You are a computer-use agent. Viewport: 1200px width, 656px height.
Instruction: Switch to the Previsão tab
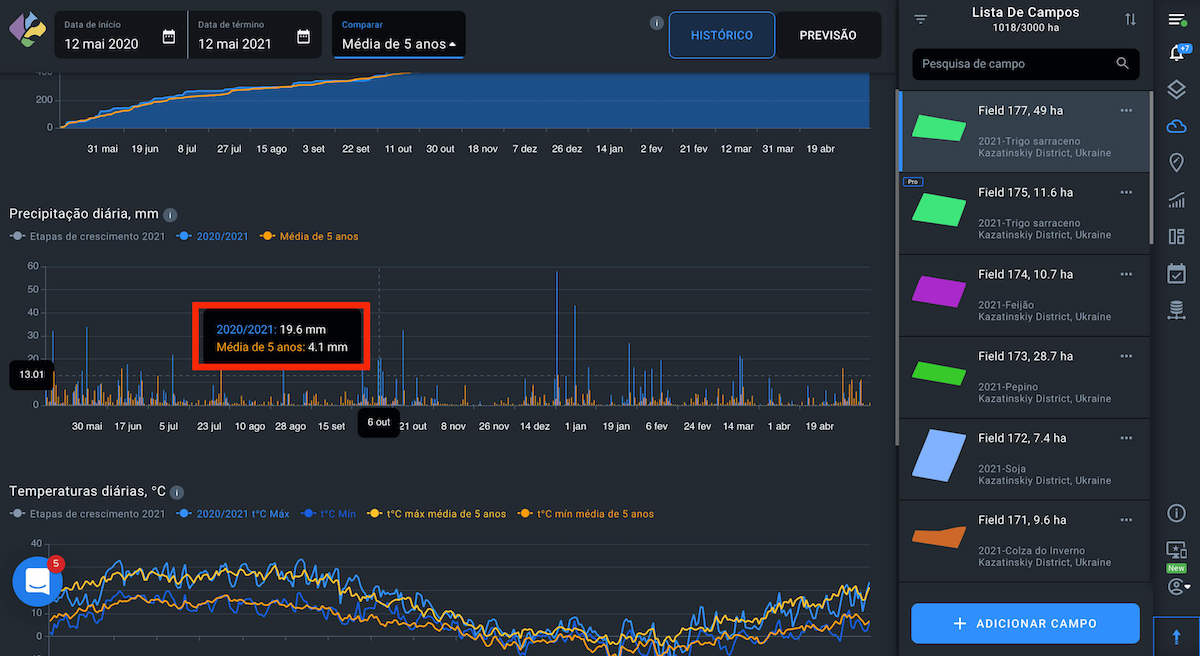click(828, 35)
